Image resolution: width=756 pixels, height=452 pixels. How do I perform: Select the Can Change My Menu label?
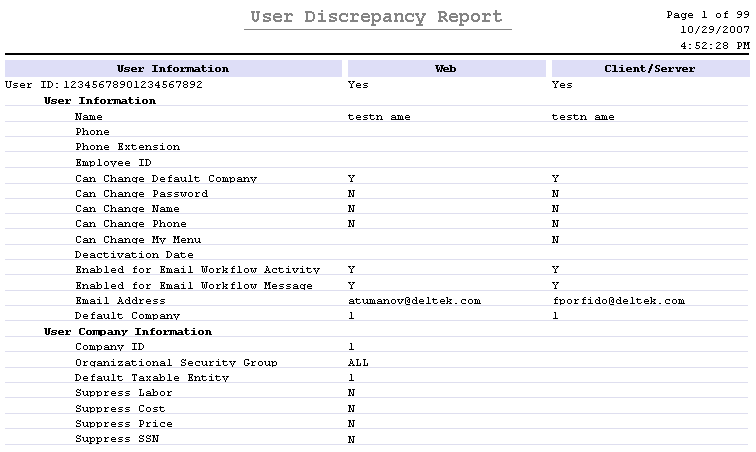[x=138, y=239]
